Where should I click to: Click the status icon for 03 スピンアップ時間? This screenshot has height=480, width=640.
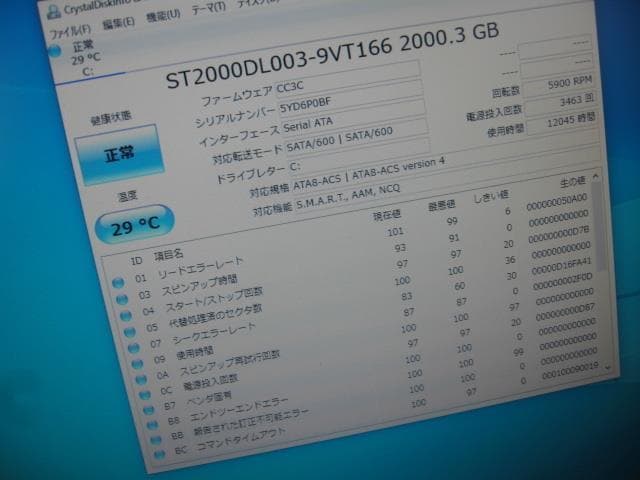click(x=122, y=299)
